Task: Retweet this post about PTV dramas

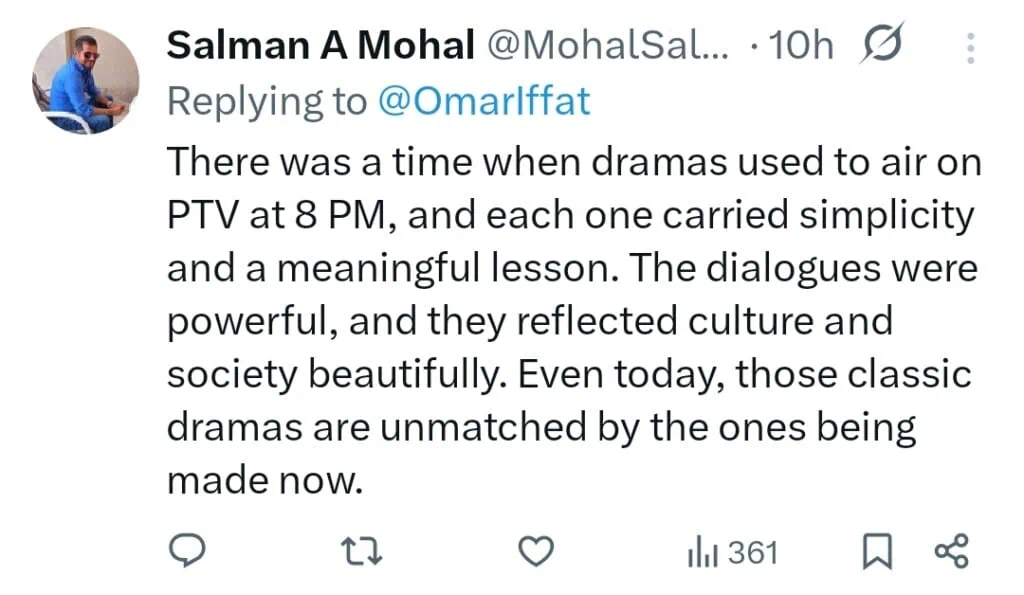Action: click(x=362, y=551)
